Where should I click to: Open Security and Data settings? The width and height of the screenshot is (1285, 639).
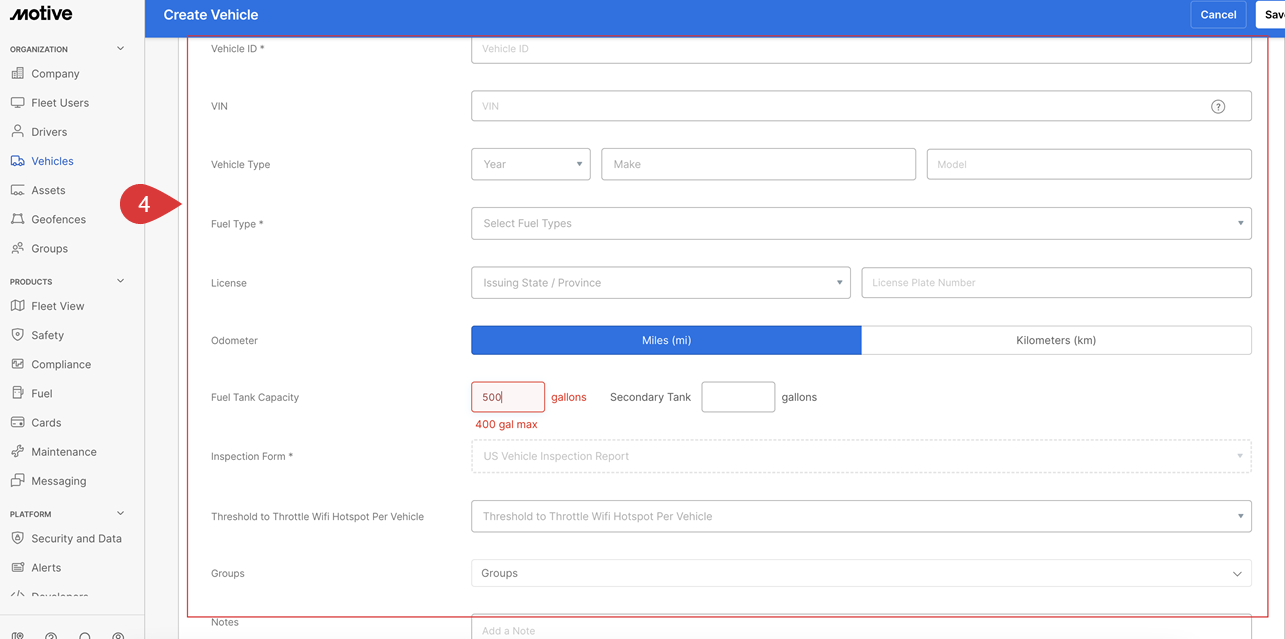(x=76, y=538)
